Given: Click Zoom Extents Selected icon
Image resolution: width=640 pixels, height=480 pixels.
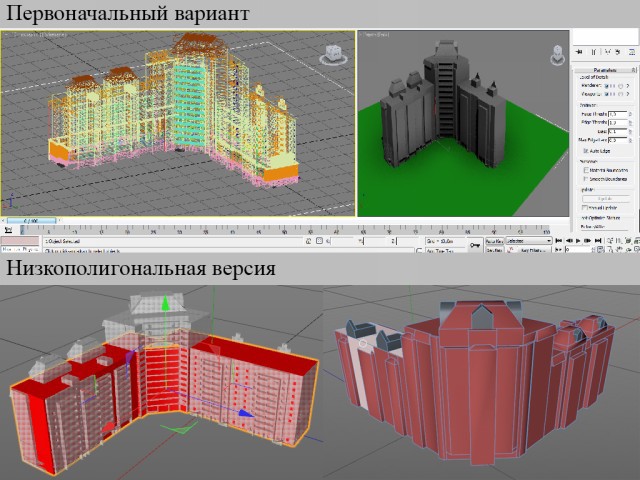Looking at the screenshot, I should (x=629, y=241).
